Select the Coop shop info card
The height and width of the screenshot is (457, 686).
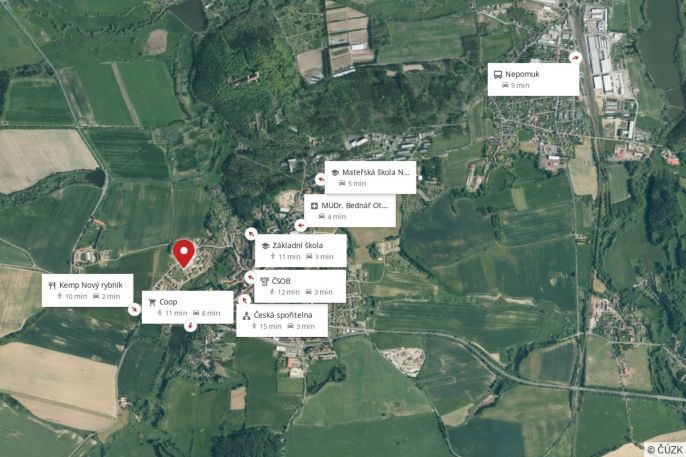tap(187, 307)
